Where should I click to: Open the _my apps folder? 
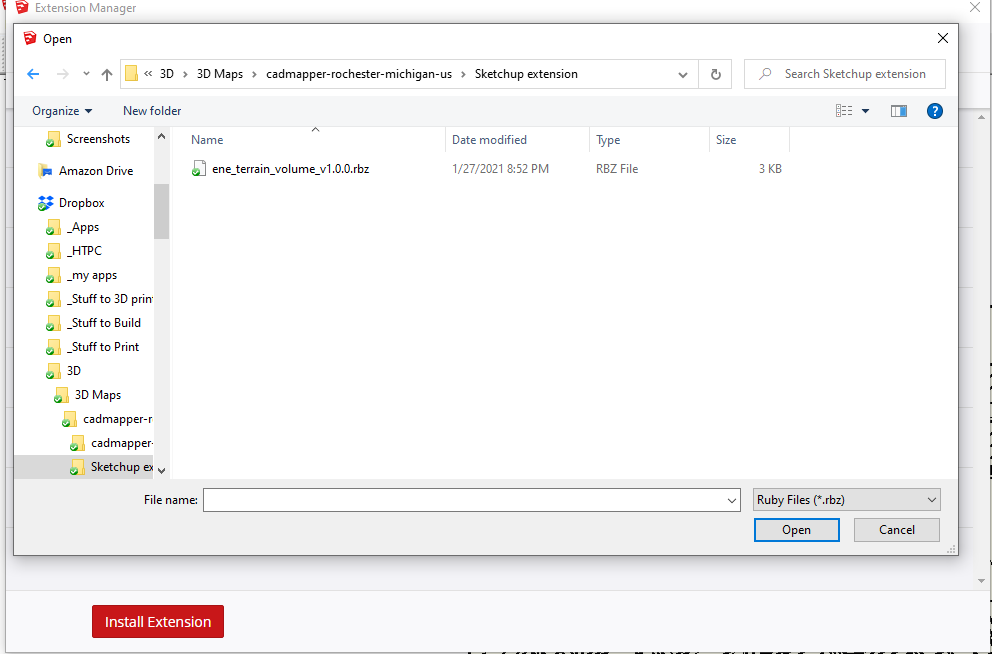(92, 275)
